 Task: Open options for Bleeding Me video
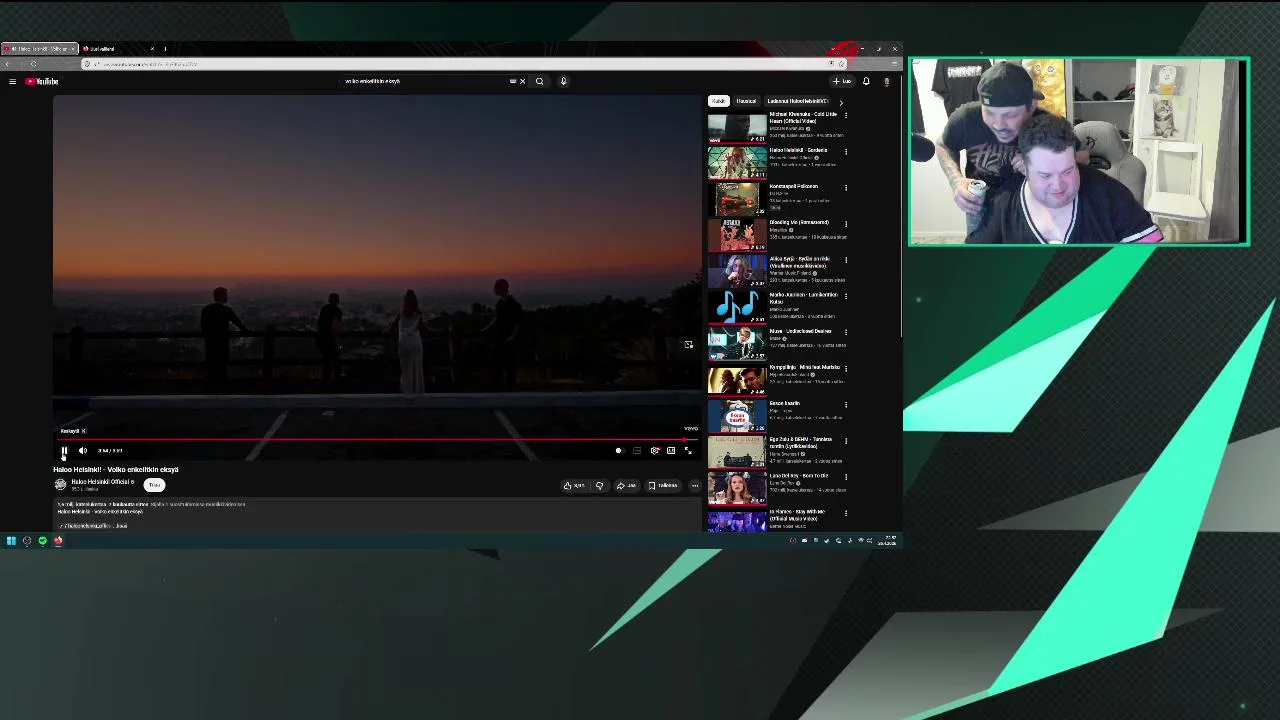click(846, 223)
